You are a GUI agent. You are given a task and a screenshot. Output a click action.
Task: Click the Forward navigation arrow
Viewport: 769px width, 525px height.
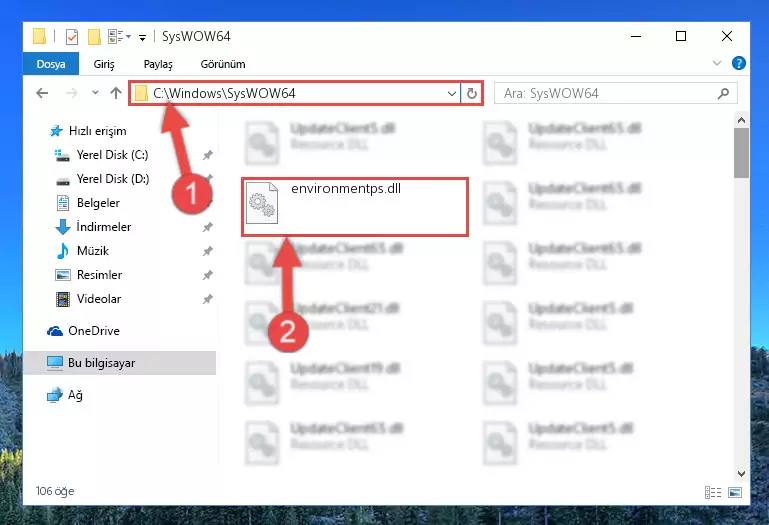coord(72,93)
